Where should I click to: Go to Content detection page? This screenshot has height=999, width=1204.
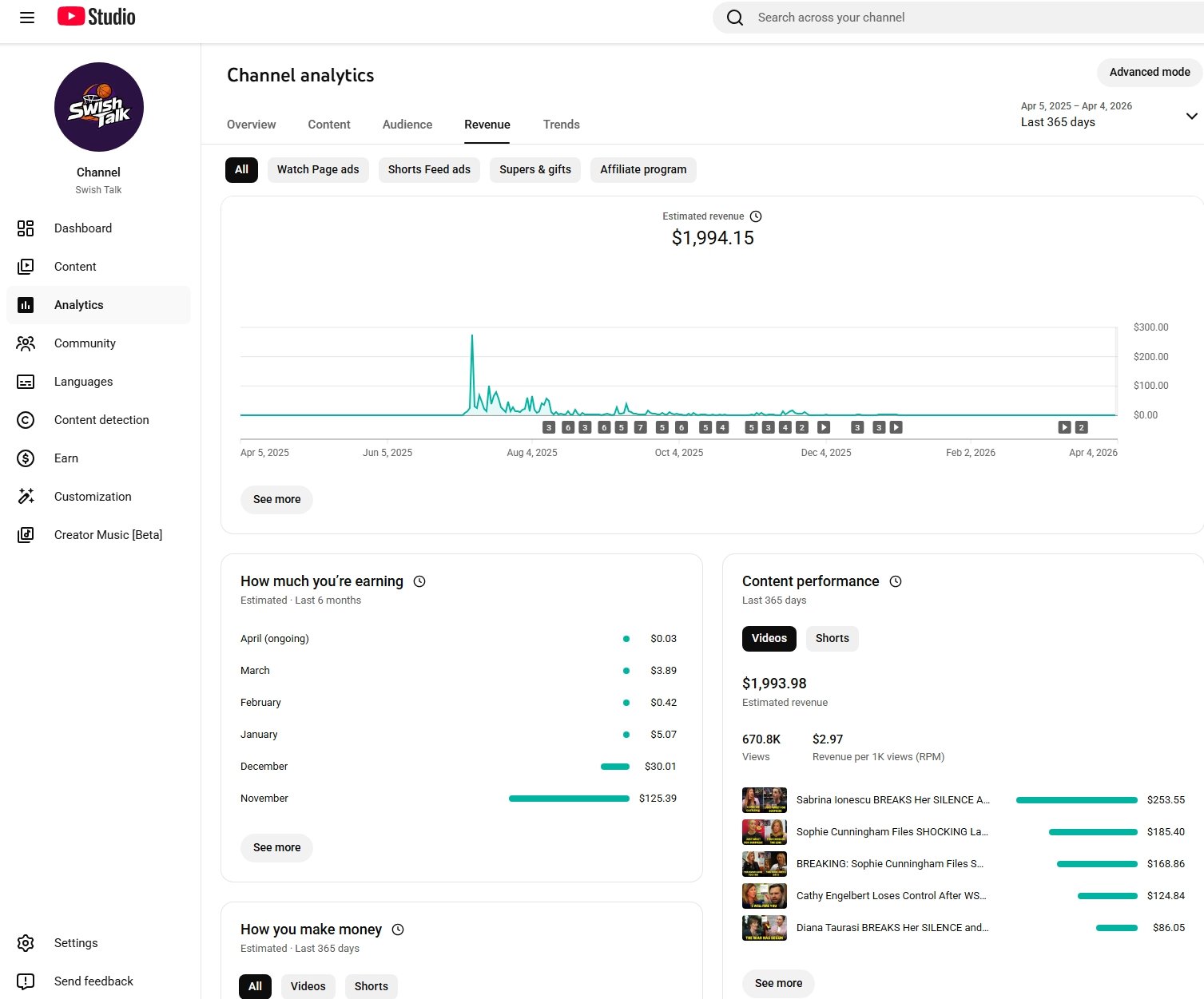[101, 420]
